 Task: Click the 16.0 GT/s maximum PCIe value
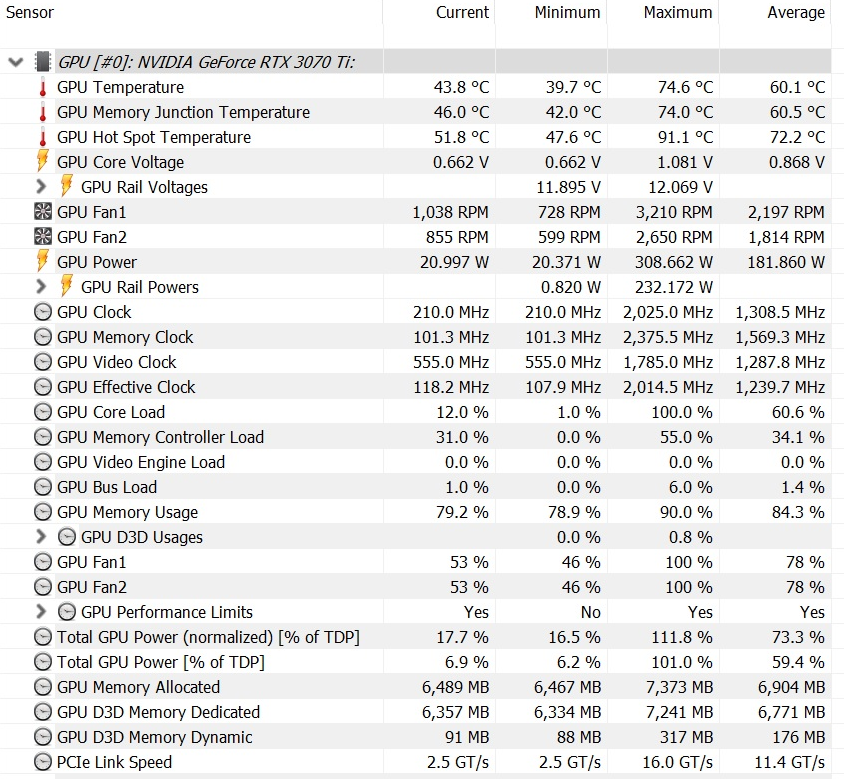click(x=678, y=762)
